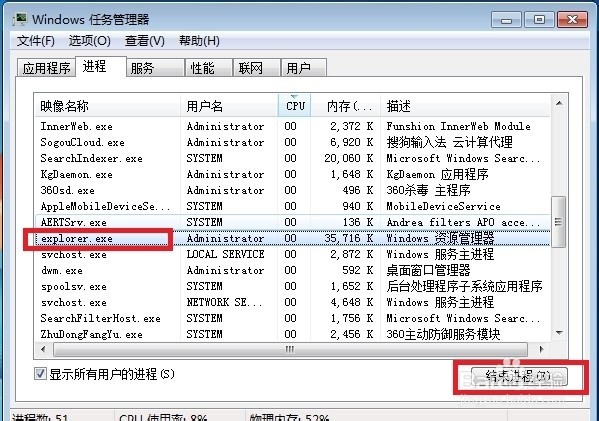599x421 pixels.
Task: Toggle 显示所有用户的进程 checkbox
Action: (x=40, y=374)
